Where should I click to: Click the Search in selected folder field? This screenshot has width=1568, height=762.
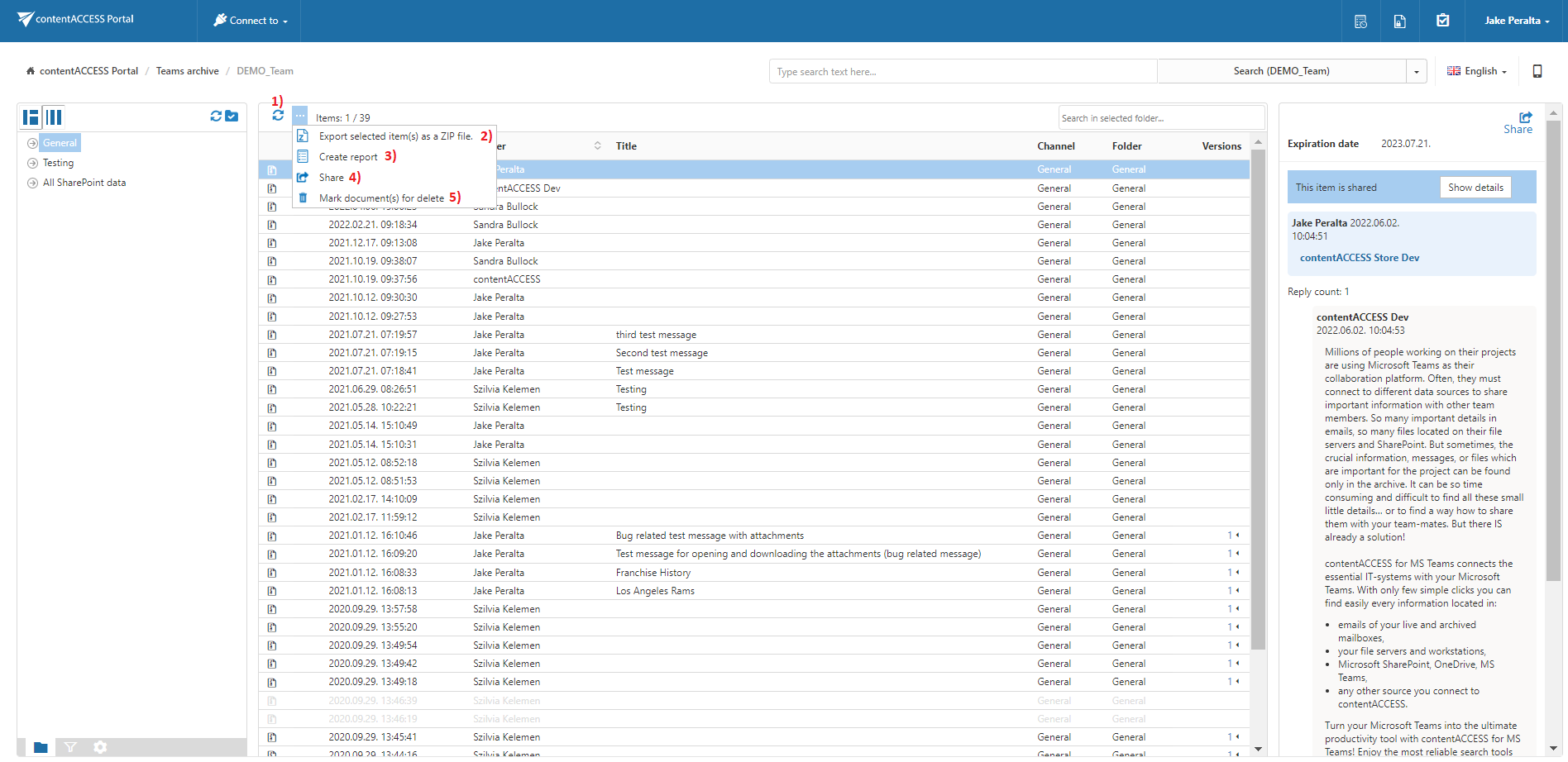[x=1160, y=118]
